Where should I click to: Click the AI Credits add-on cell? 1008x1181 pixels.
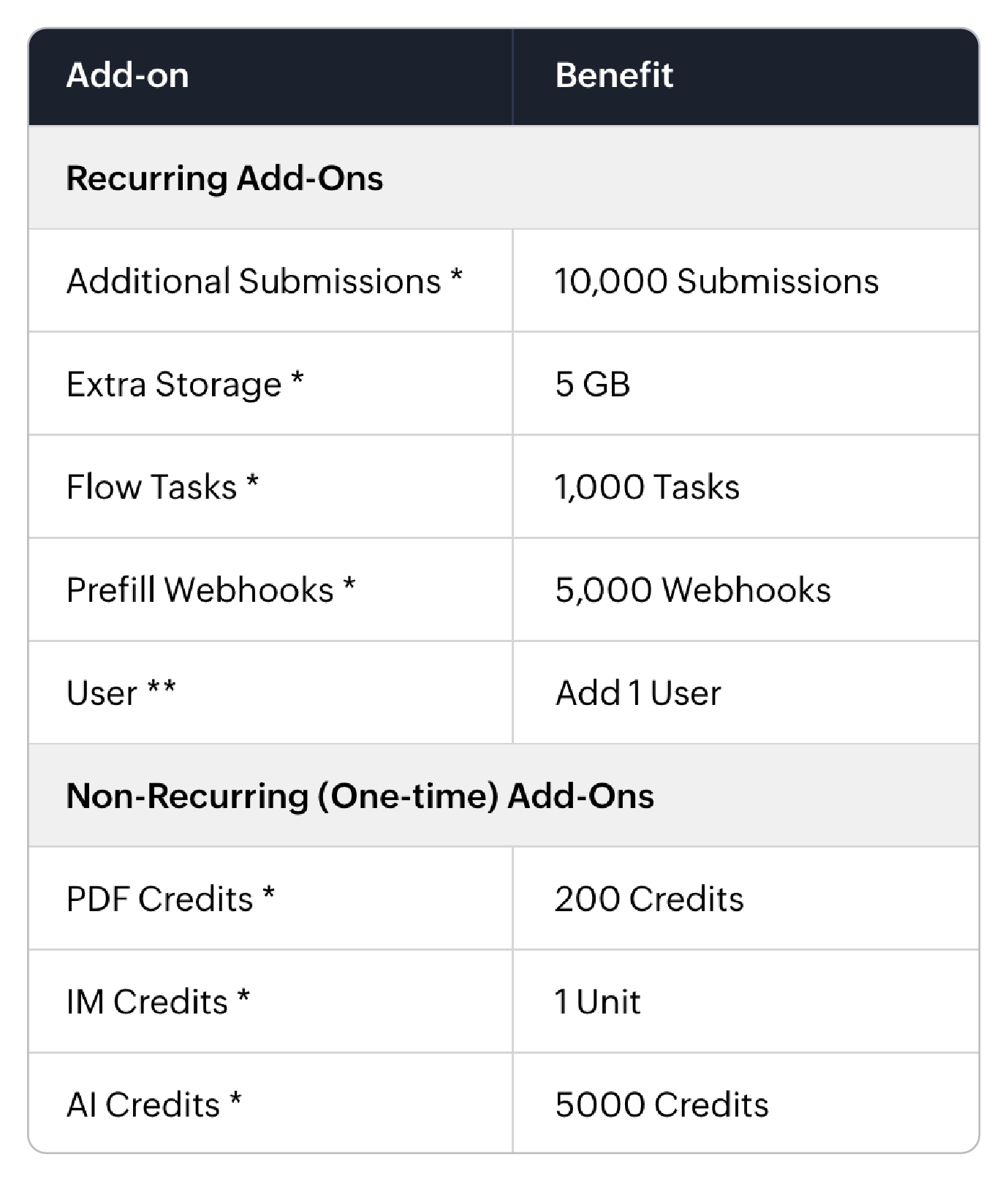[x=154, y=1105]
